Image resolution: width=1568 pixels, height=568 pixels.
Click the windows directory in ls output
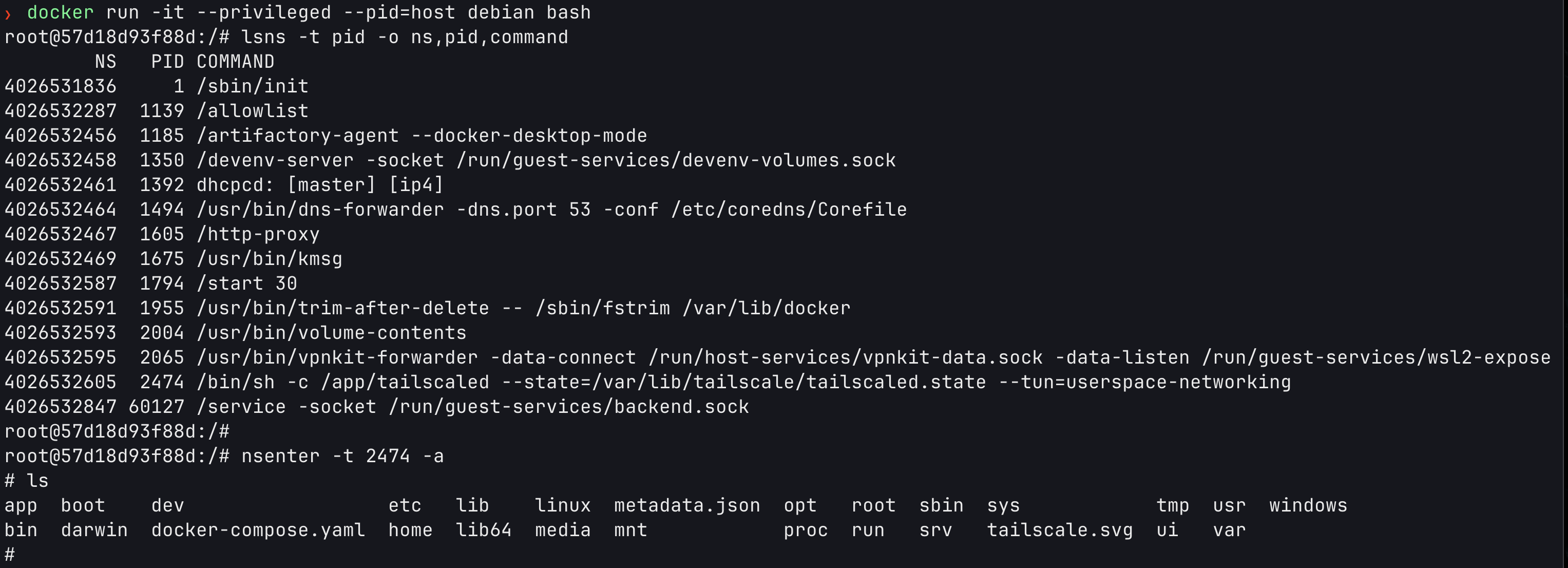point(1308,505)
